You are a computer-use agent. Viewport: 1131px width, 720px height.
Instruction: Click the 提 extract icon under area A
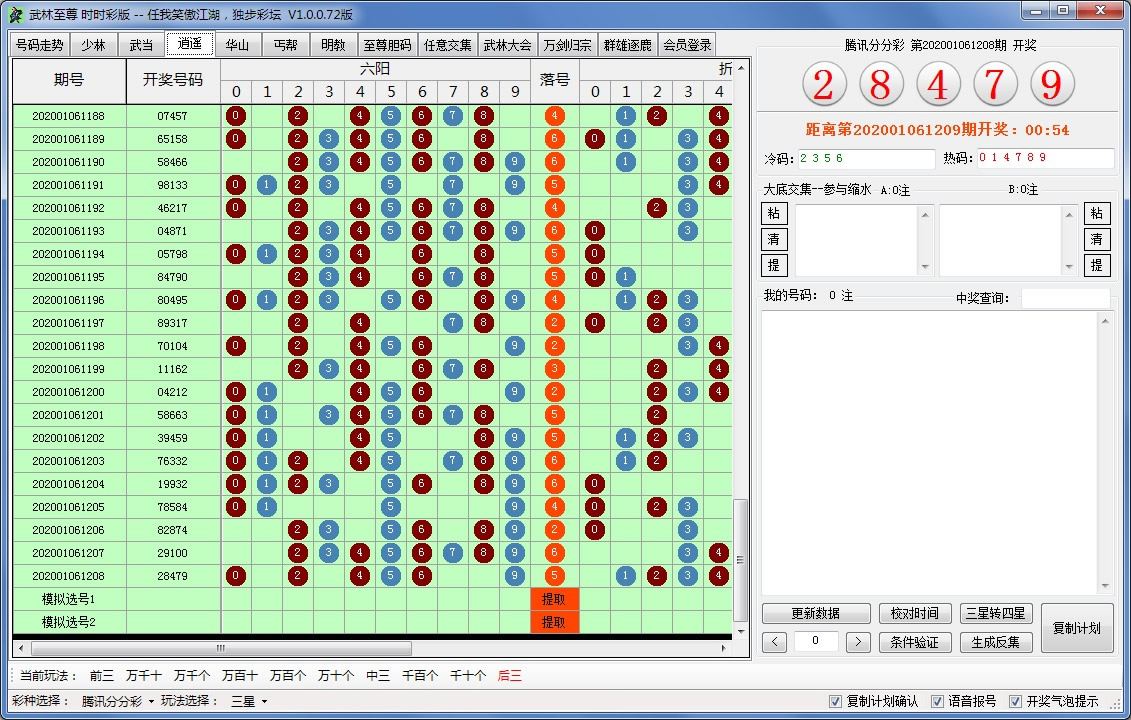[773, 265]
